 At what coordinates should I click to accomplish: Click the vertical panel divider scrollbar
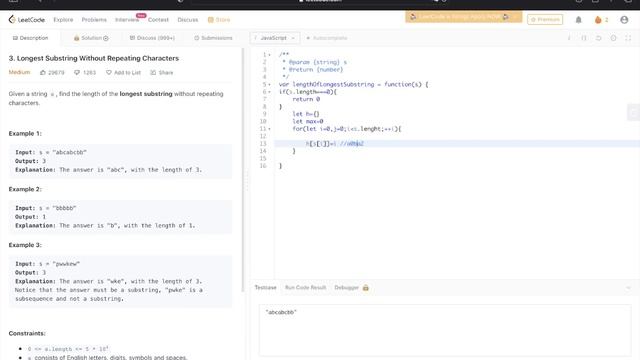click(243, 169)
